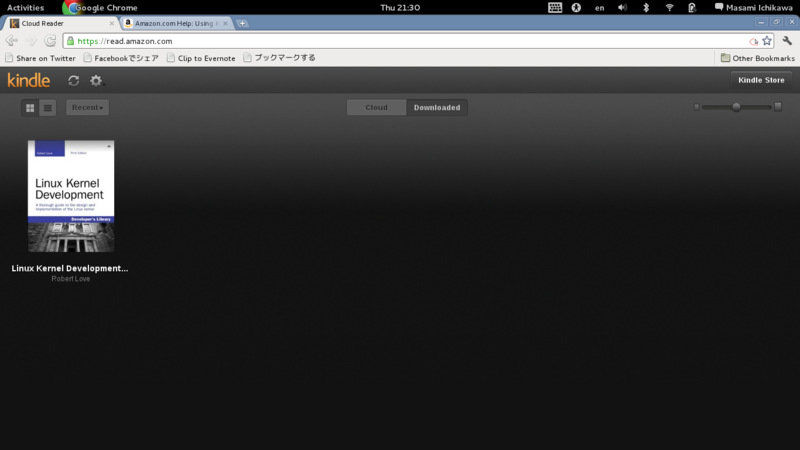
Task: Open the Kindle Store
Action: [x=761, y=80]
